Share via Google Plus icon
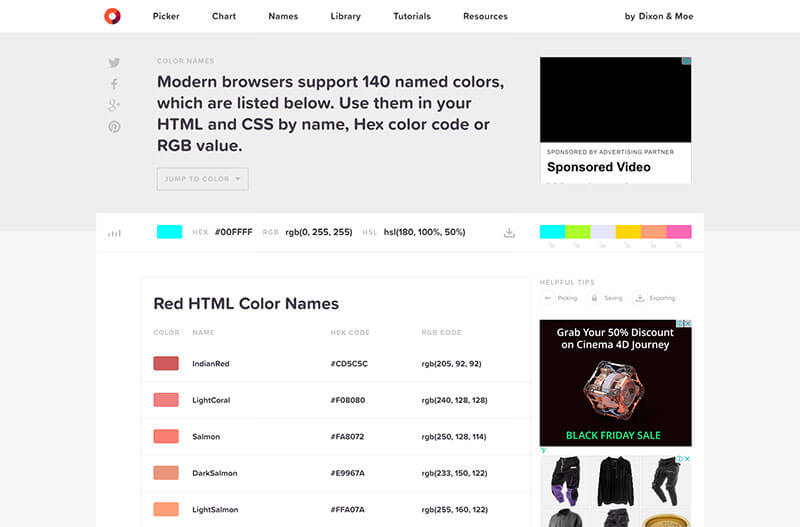This screenshot has width=800, height=527. [114, 105]
